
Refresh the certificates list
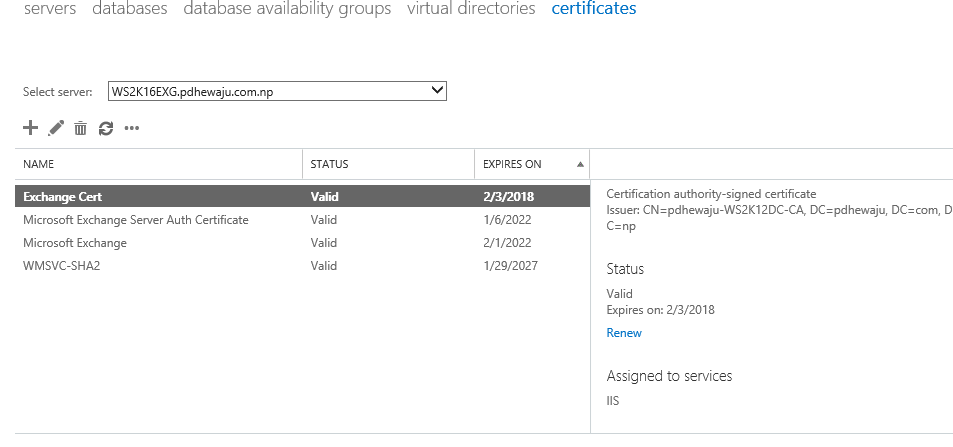pos(106,128)
